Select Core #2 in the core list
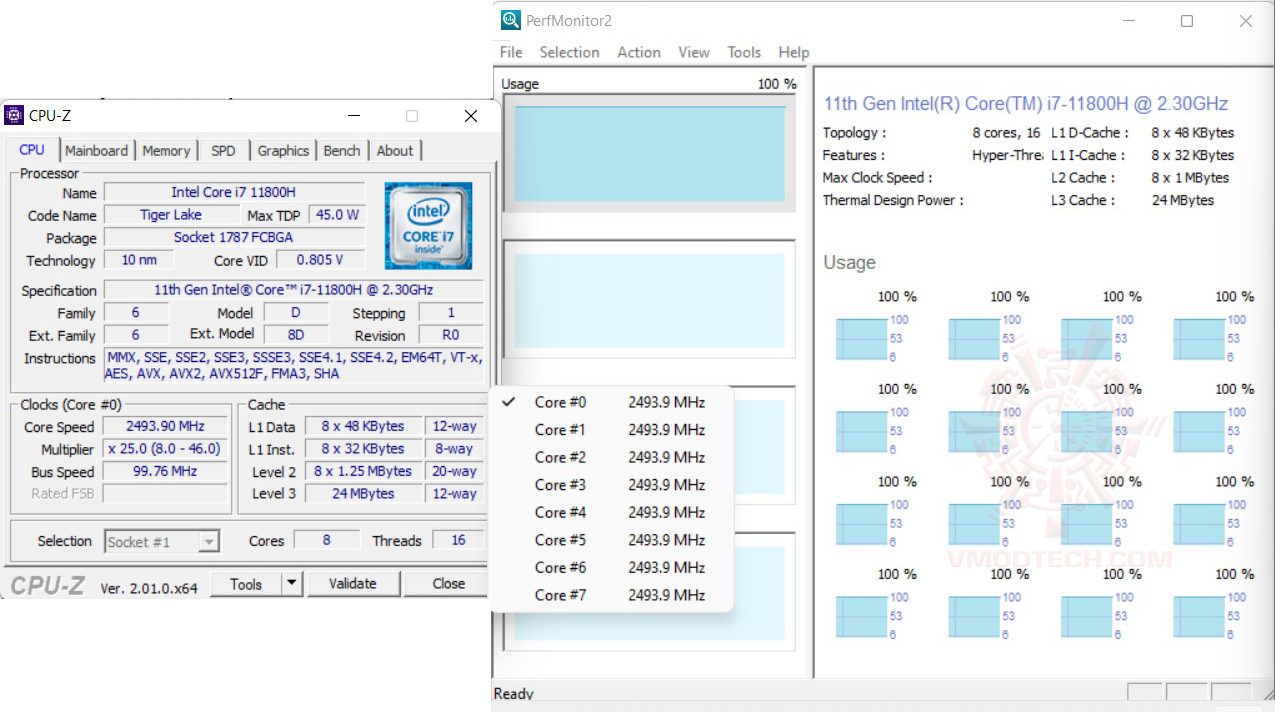 pos(612,457)
